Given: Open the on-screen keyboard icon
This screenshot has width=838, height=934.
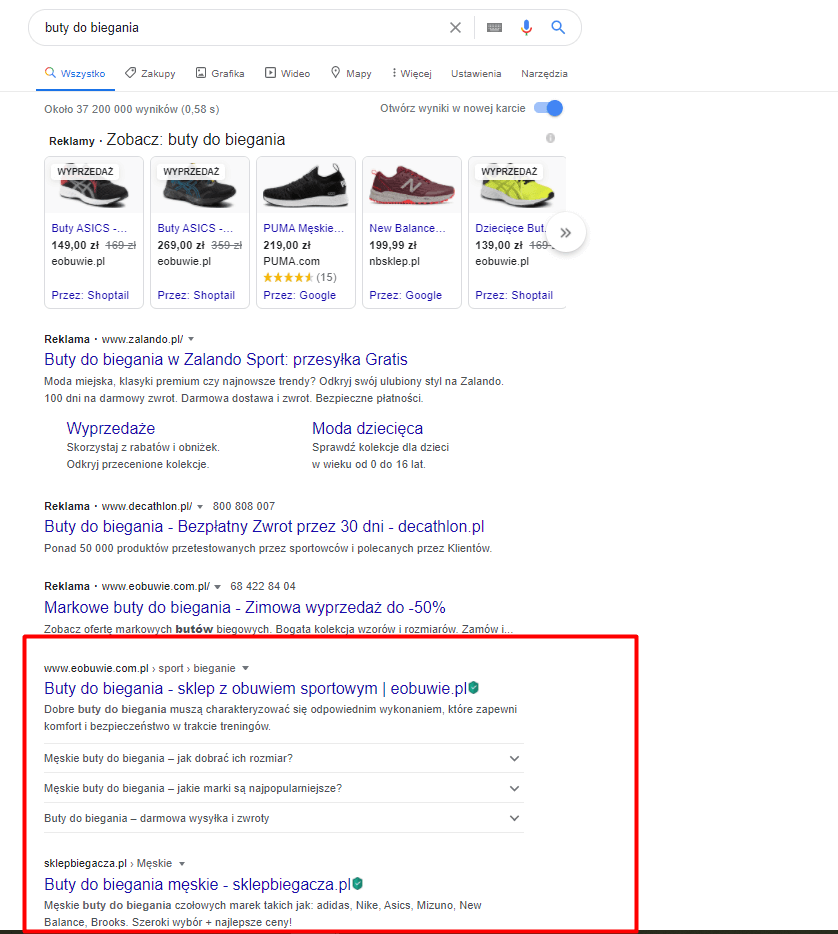Looking at the screenshot, I should pyautogui.click(x=494, y=28).
